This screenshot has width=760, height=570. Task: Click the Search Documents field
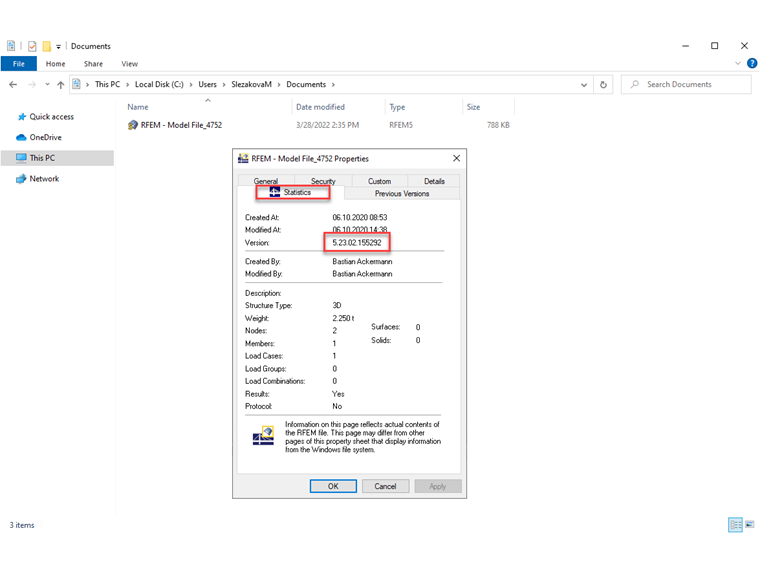[x=686, y=84]
